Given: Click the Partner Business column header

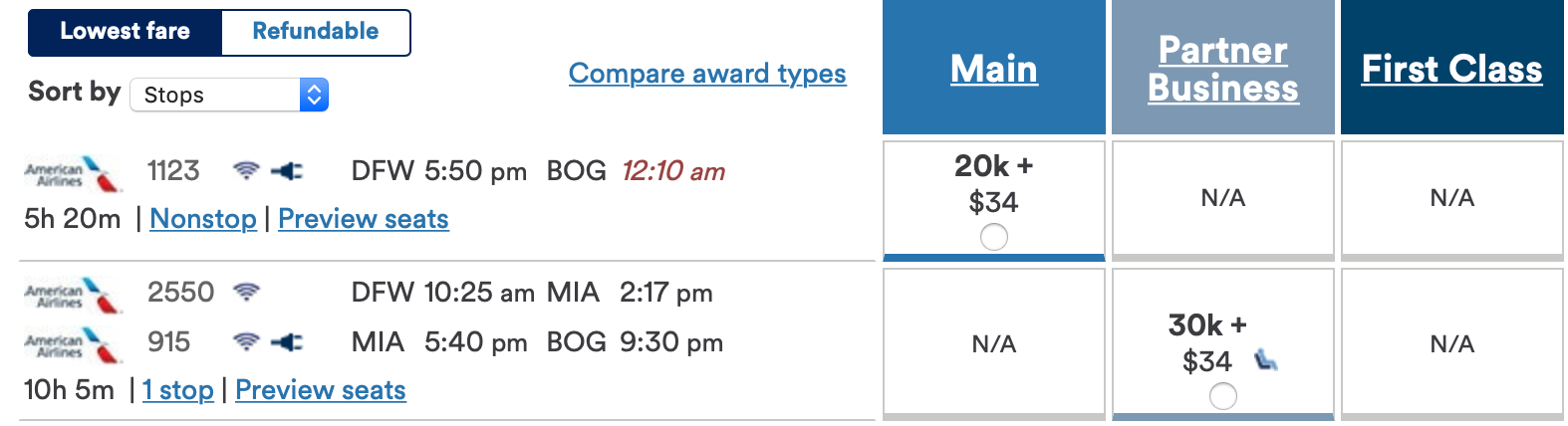Looking at the screenshot, I should click(x=1222, y=69).
